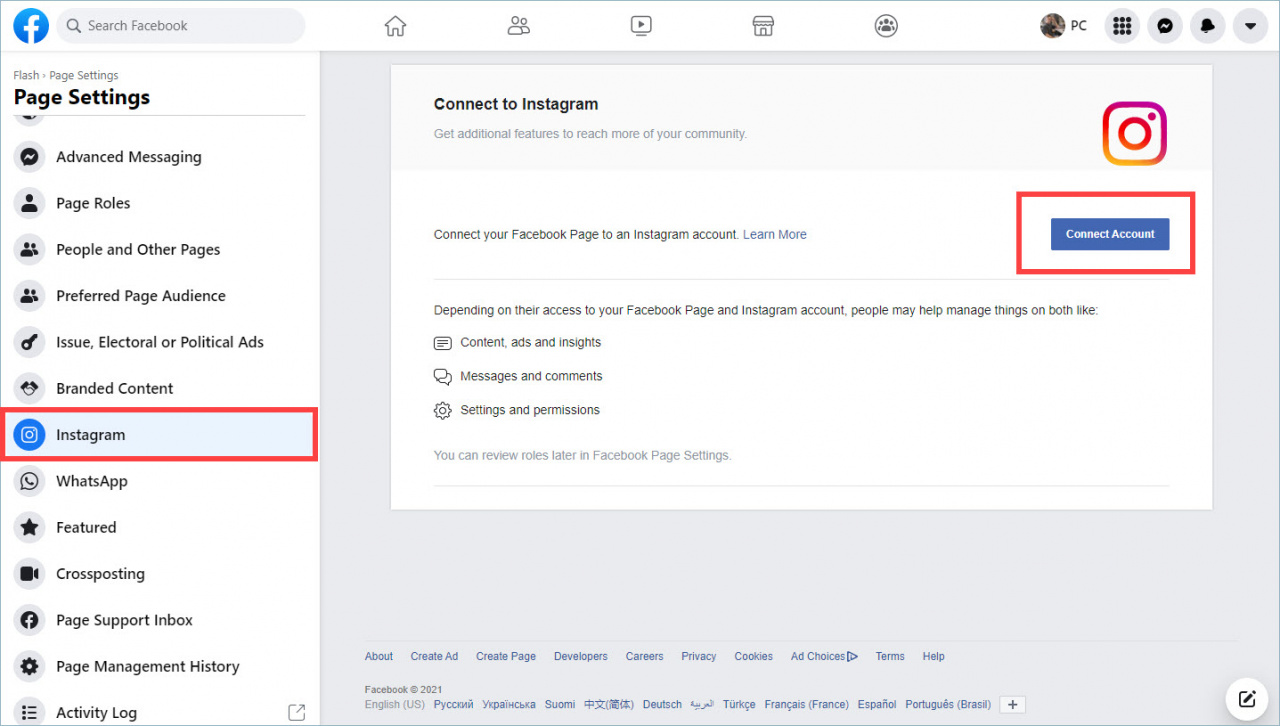Screen dimensions: 1280x726
Task: Switch language to Français (France)
Action: pos(806,704)
